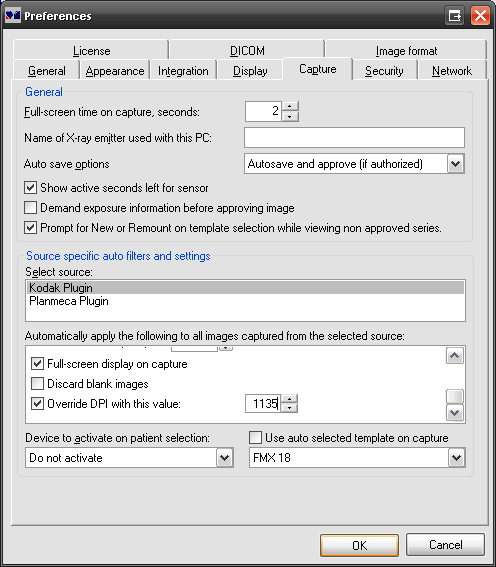Open the Display tab
Viewport: 496px width, 567px height.
[x=250, y=71]
